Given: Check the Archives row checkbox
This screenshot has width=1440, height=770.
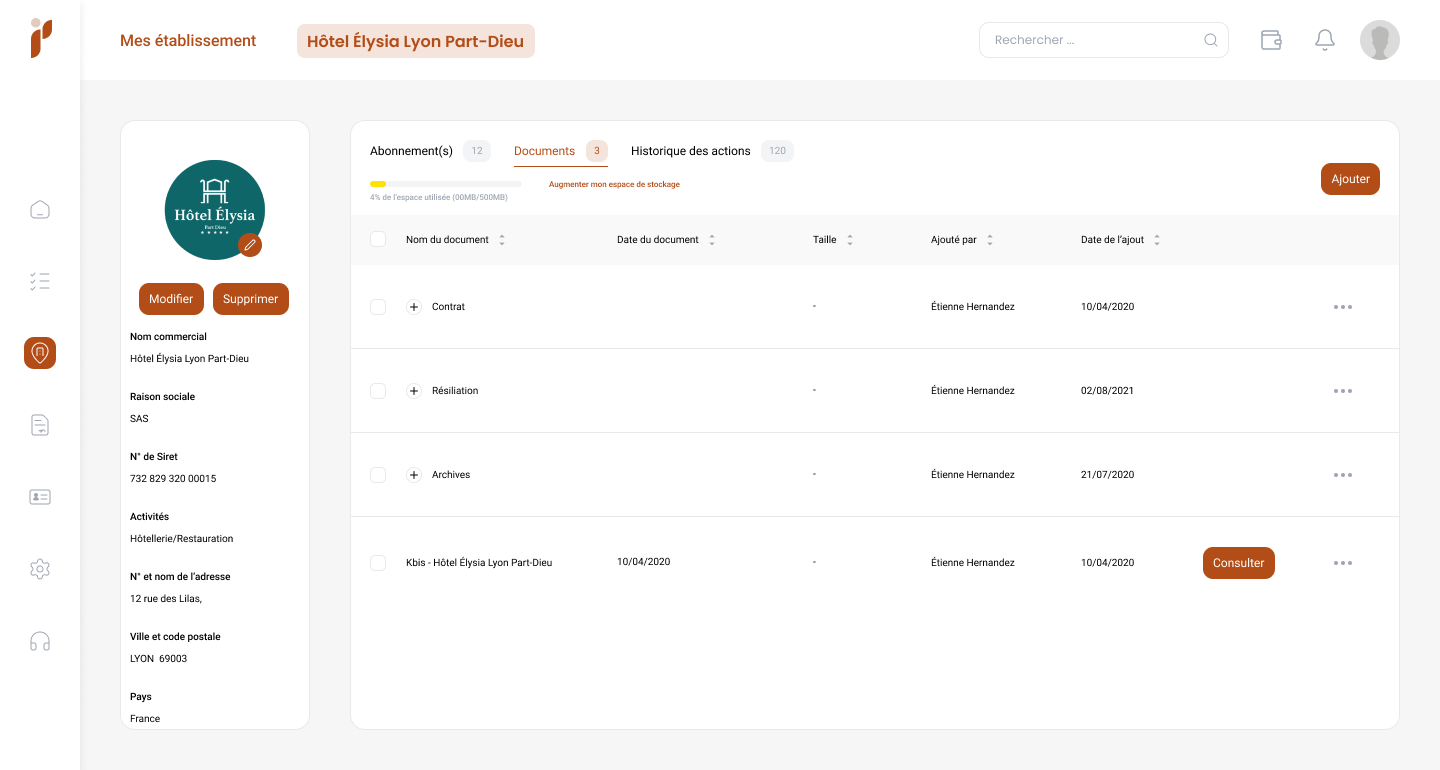Looking at the screenshot, I should [x=378, y=475].
